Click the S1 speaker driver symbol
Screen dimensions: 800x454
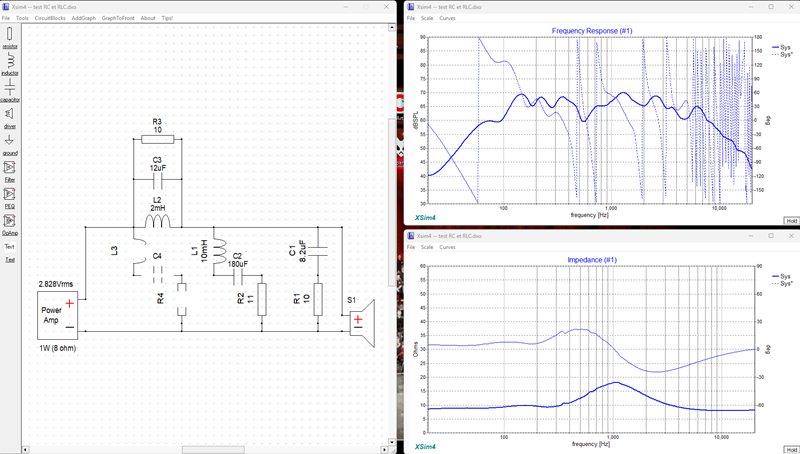tap(362, 323)
